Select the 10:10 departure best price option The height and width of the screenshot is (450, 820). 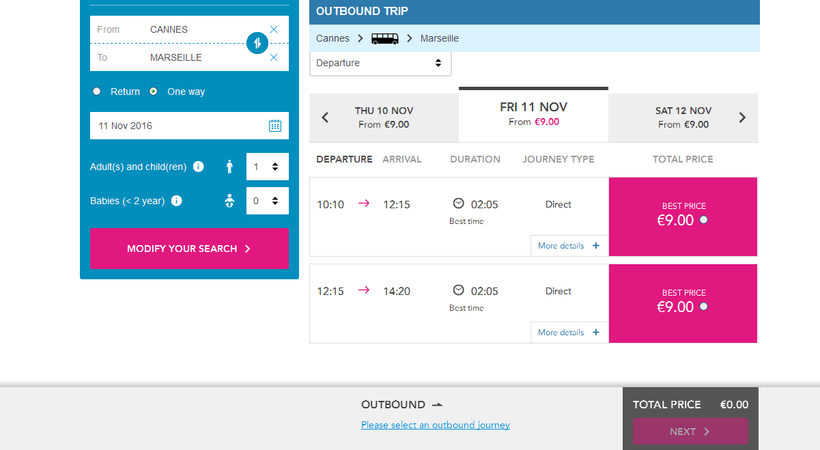point(703,220)
